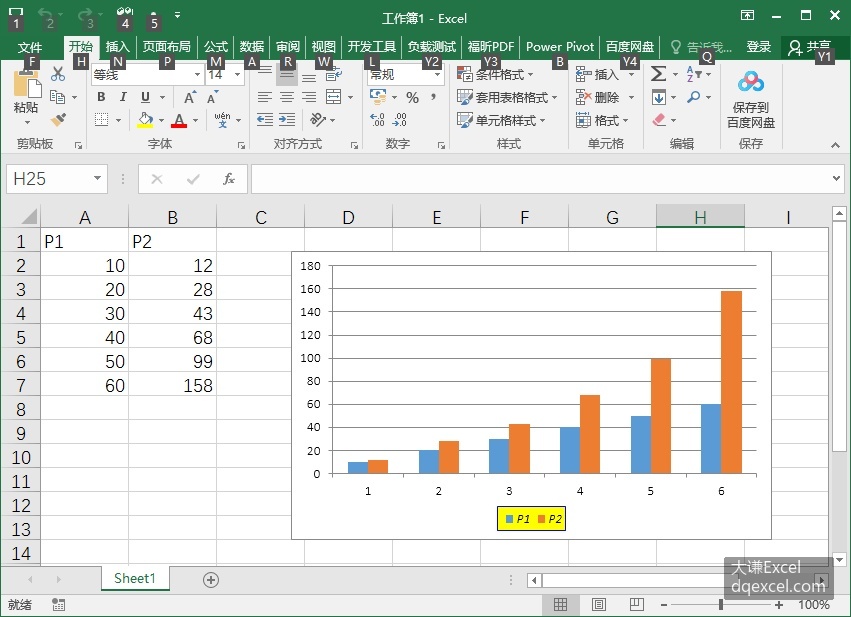Open the 文件 menu
The image size is (851, 617).
pos(30,47)
